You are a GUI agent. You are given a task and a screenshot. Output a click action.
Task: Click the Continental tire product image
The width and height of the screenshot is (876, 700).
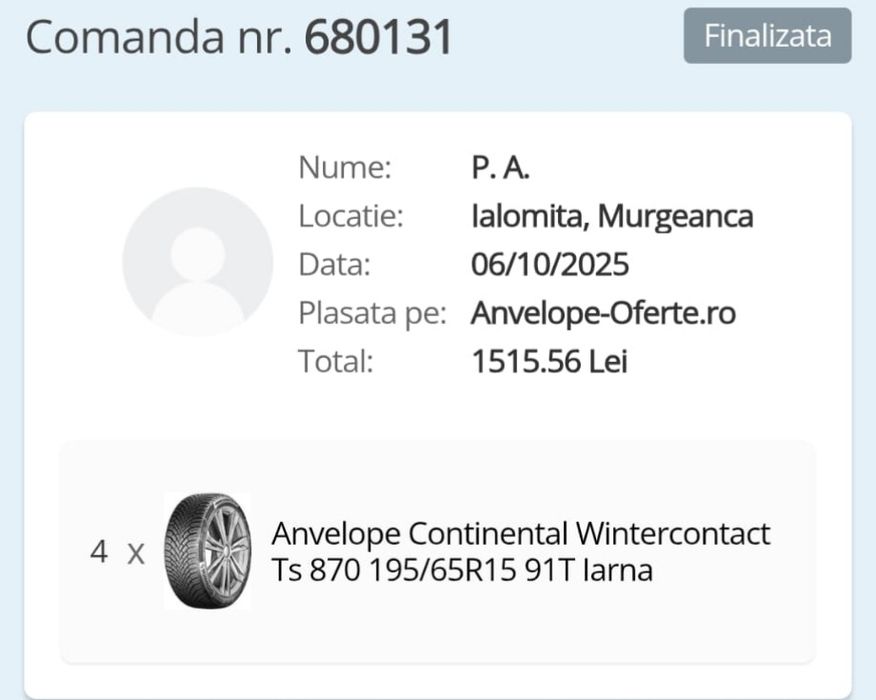pos(207,551)
